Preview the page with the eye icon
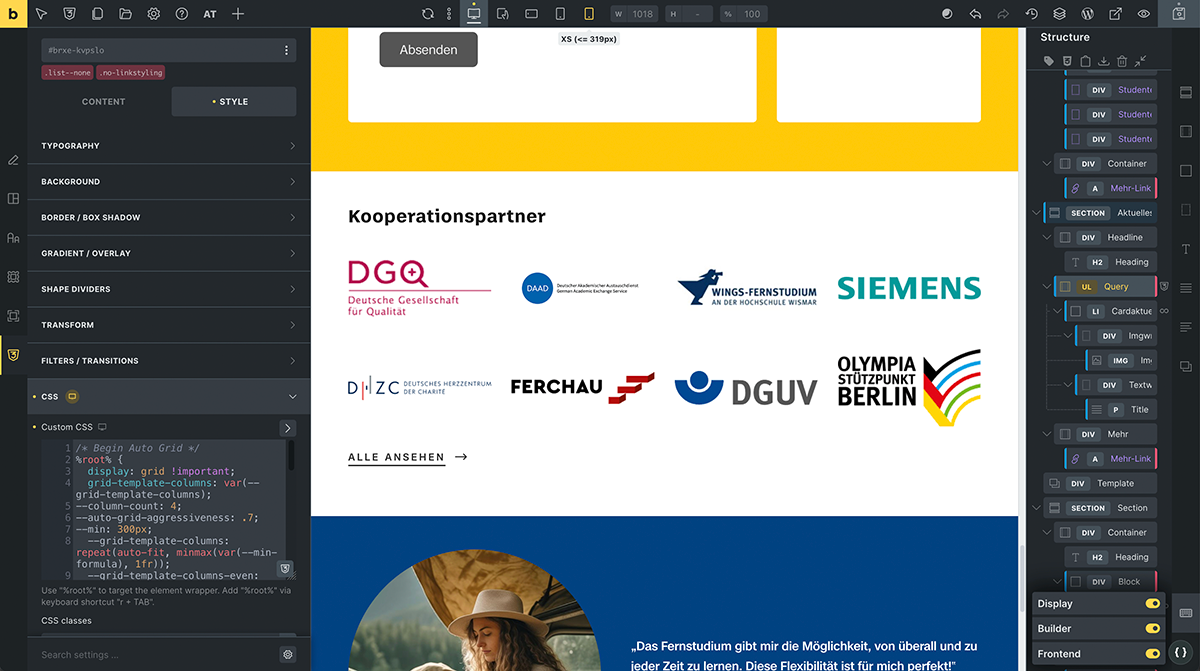The width and height of the screenshot is (1200, 671). pyautogui.click(x=1144, y=14)
